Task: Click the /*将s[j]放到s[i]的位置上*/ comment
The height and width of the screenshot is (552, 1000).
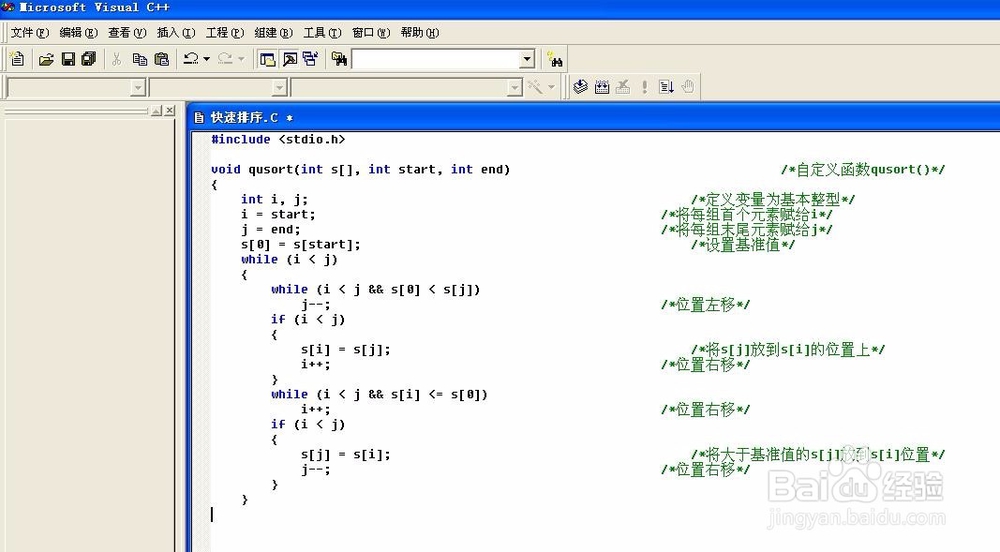Action: (788, 349)
